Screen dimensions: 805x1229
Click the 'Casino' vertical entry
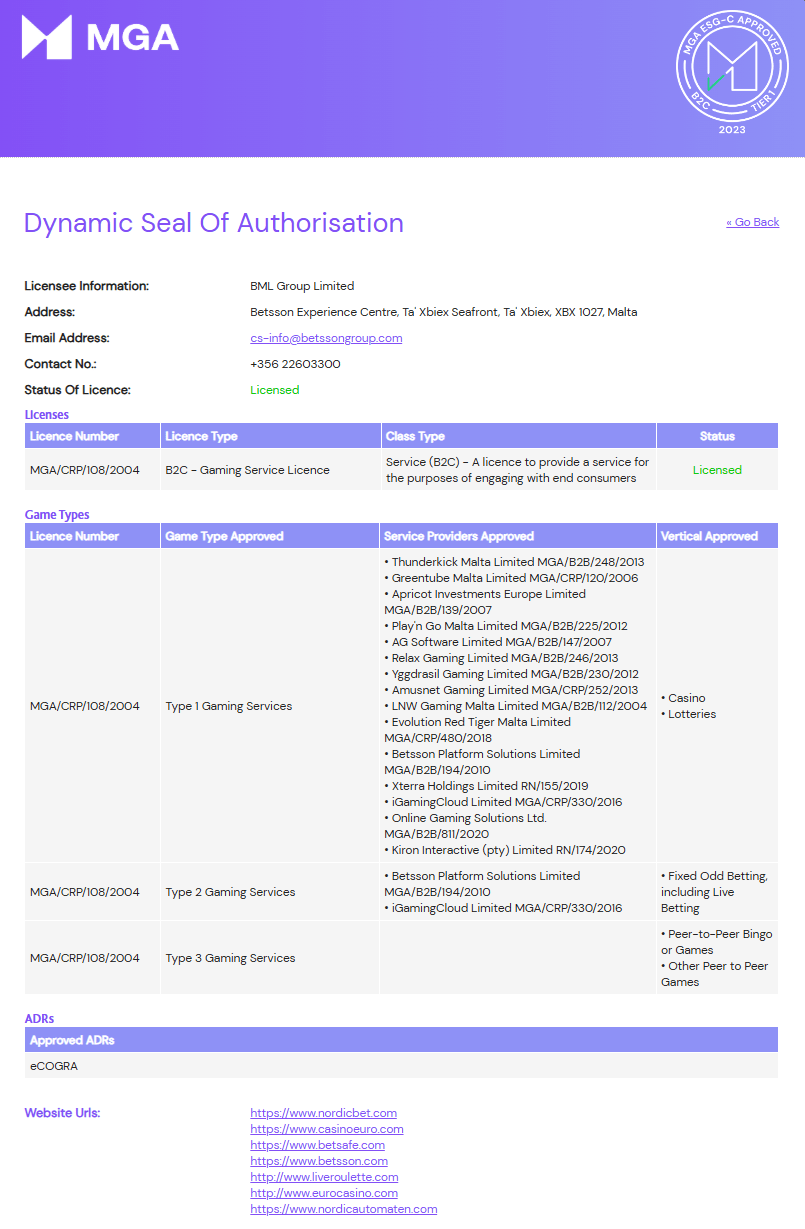683,698
